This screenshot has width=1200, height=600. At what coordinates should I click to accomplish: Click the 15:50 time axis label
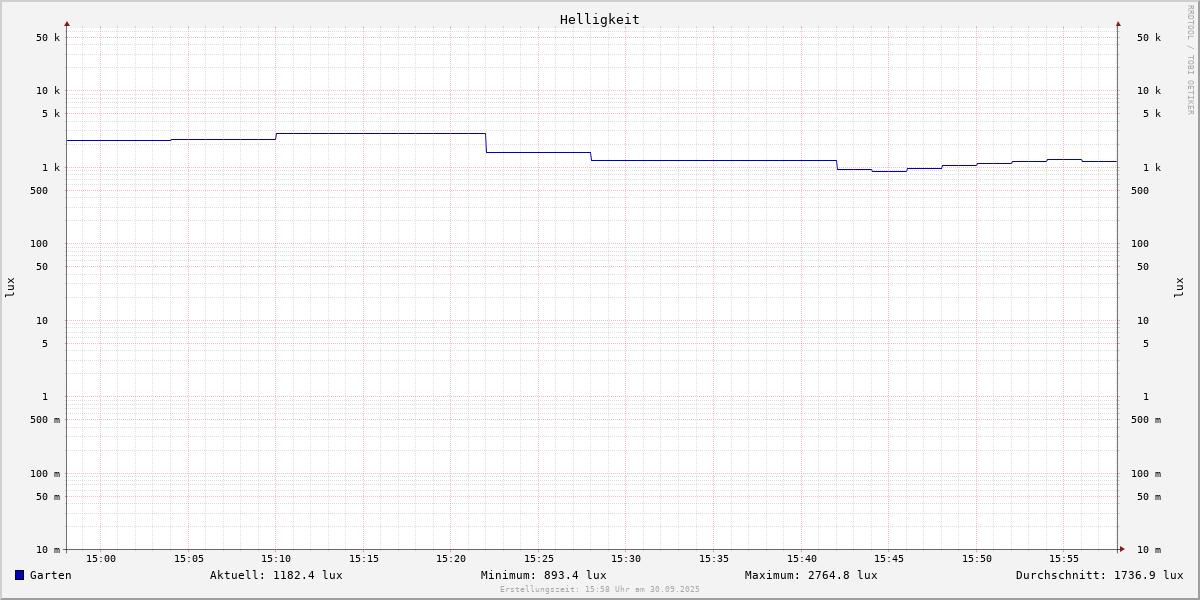[977, 559]
